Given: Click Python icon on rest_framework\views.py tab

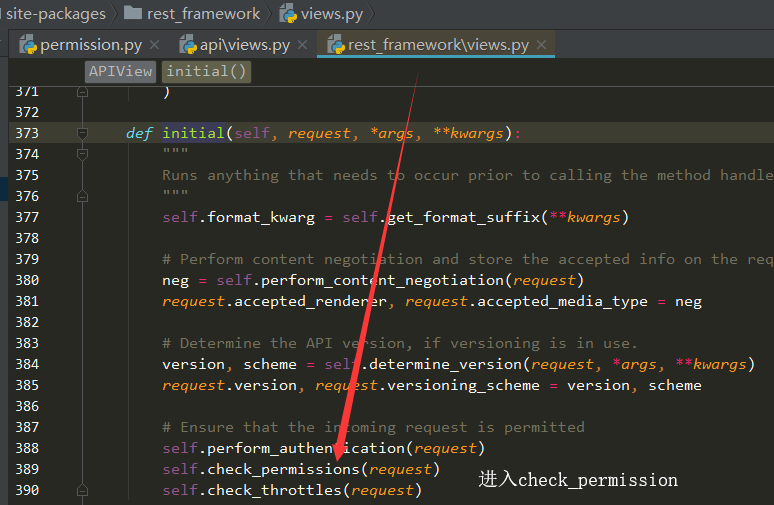Looking at the screenshot, I should pos(336,45).
